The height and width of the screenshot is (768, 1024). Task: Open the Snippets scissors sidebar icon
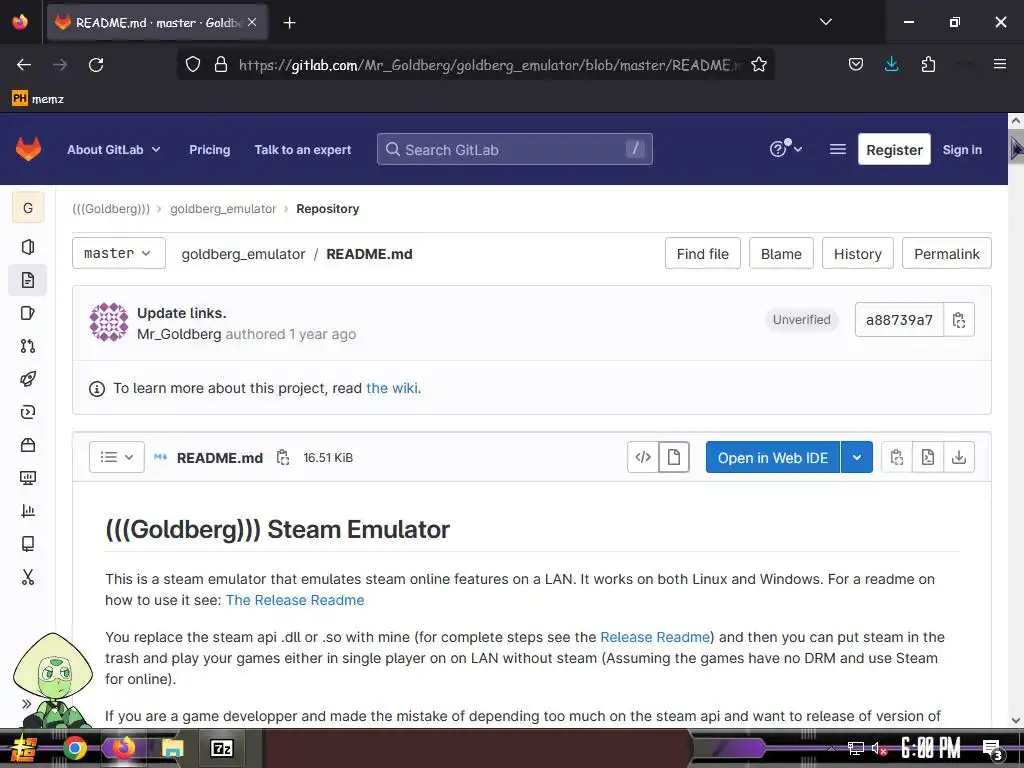pyautogui.click(x=27, y=577)
